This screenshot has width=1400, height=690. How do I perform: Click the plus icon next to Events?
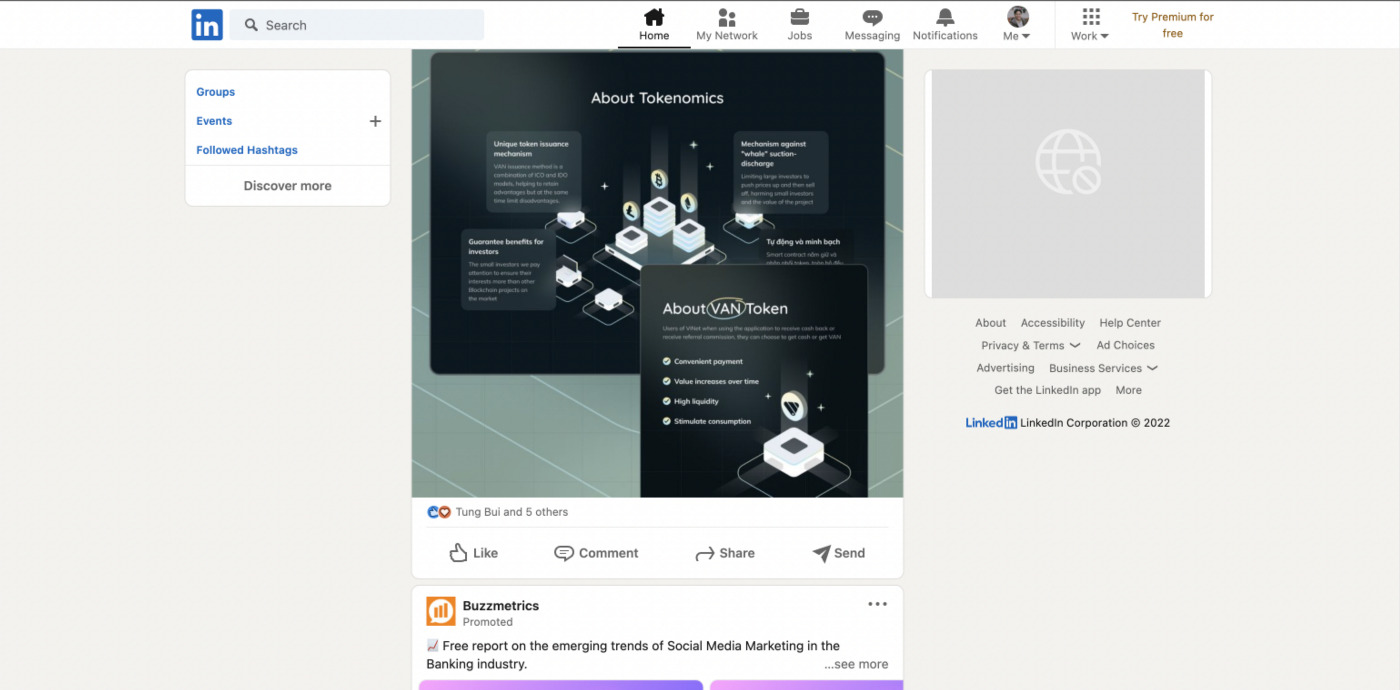[x=375, y=121]
